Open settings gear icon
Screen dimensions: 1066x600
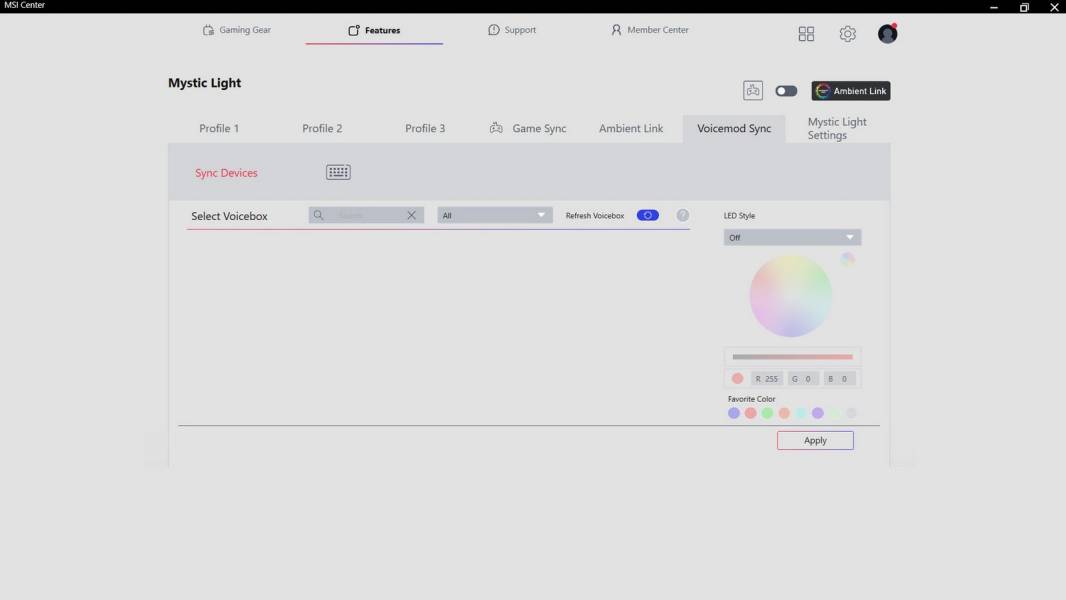point(847,34)
